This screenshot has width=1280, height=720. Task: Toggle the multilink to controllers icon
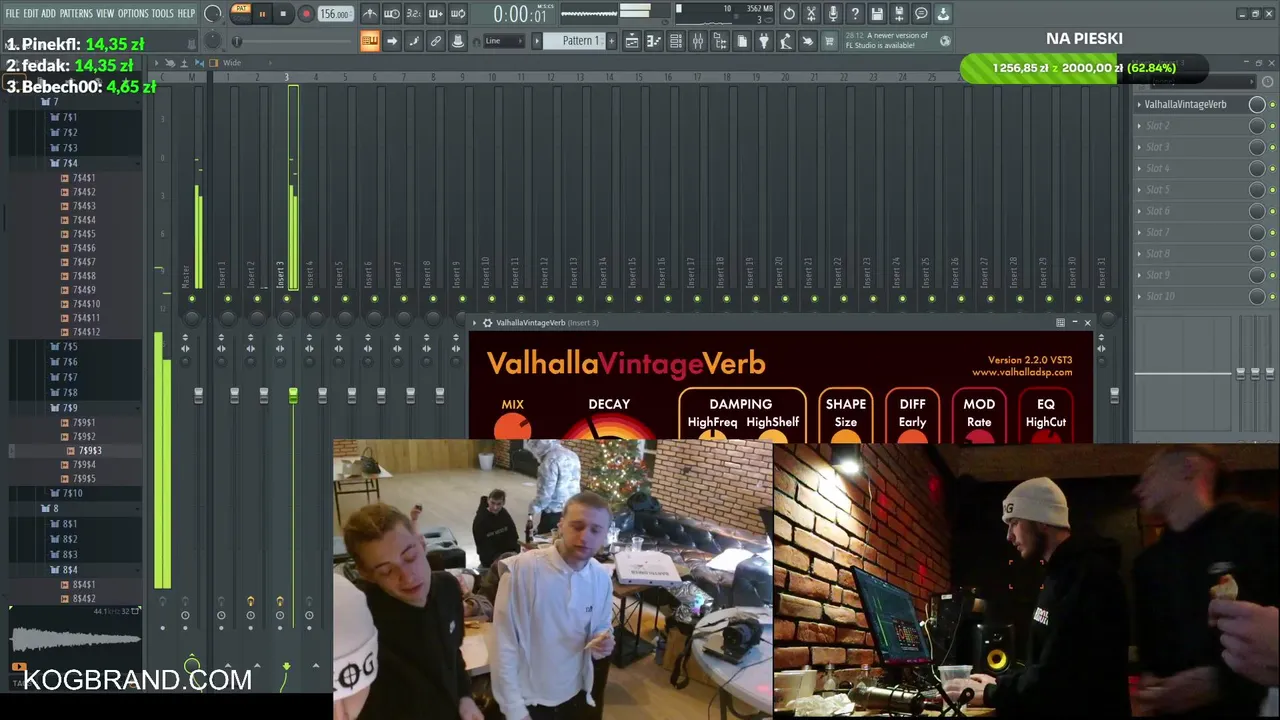[x=458, y=41]
